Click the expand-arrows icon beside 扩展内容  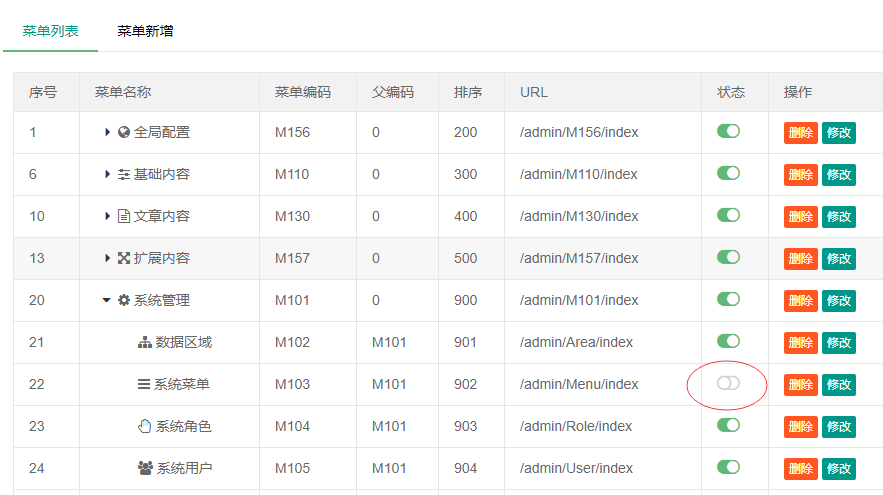124,258
